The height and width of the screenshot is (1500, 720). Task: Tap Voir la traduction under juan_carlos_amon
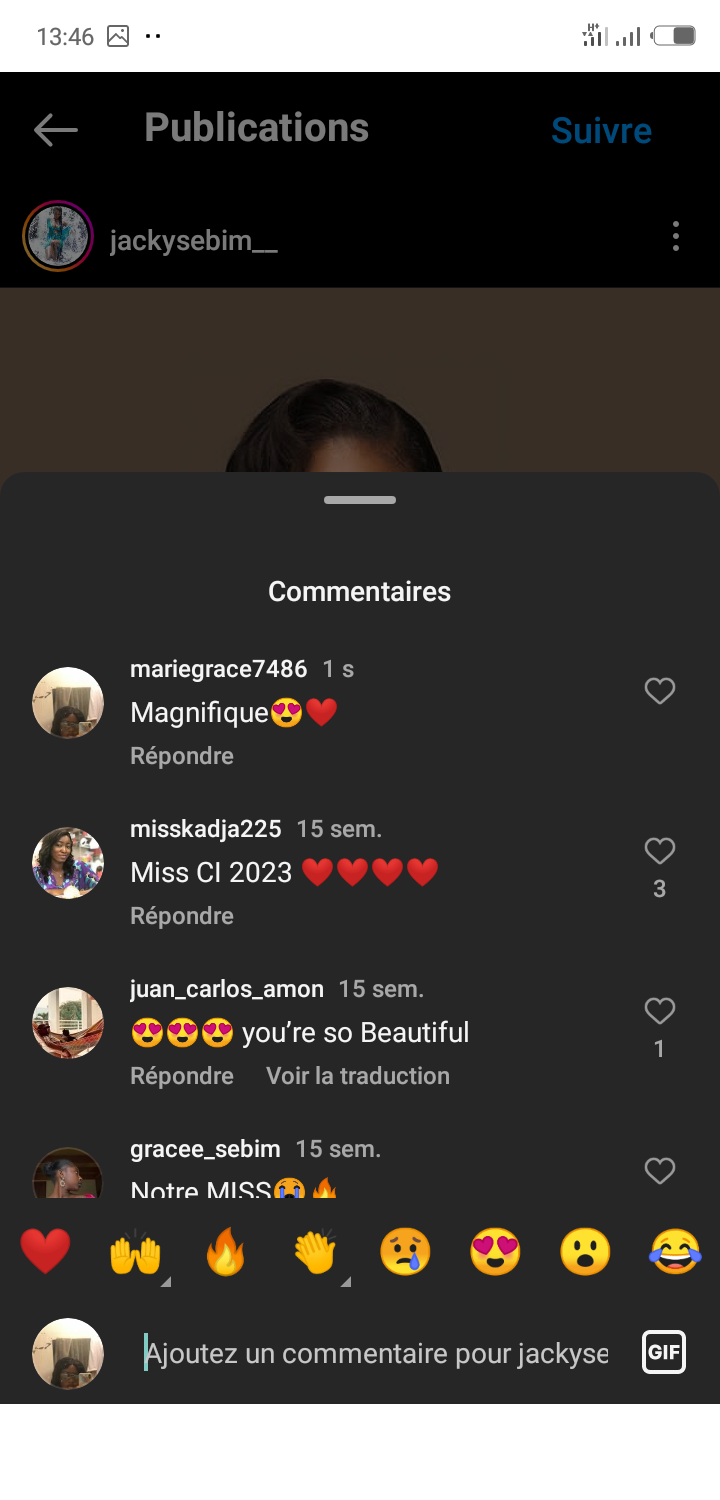[x=358, y=1076]
